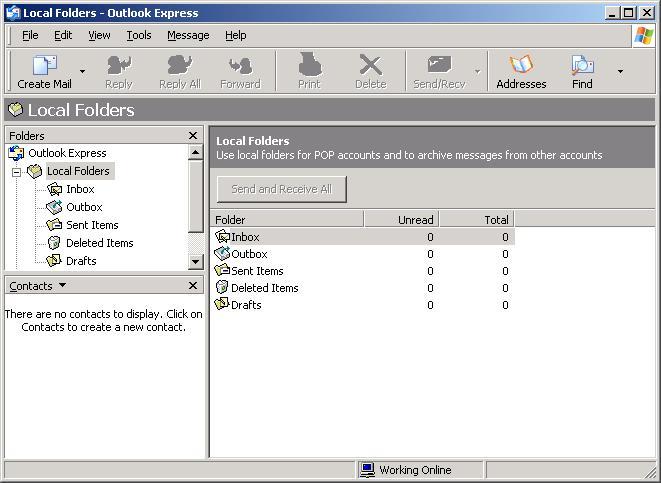Click the Windows logo in the menu bar
Viewport: 661px width, 483px height.
coord(644,36)
